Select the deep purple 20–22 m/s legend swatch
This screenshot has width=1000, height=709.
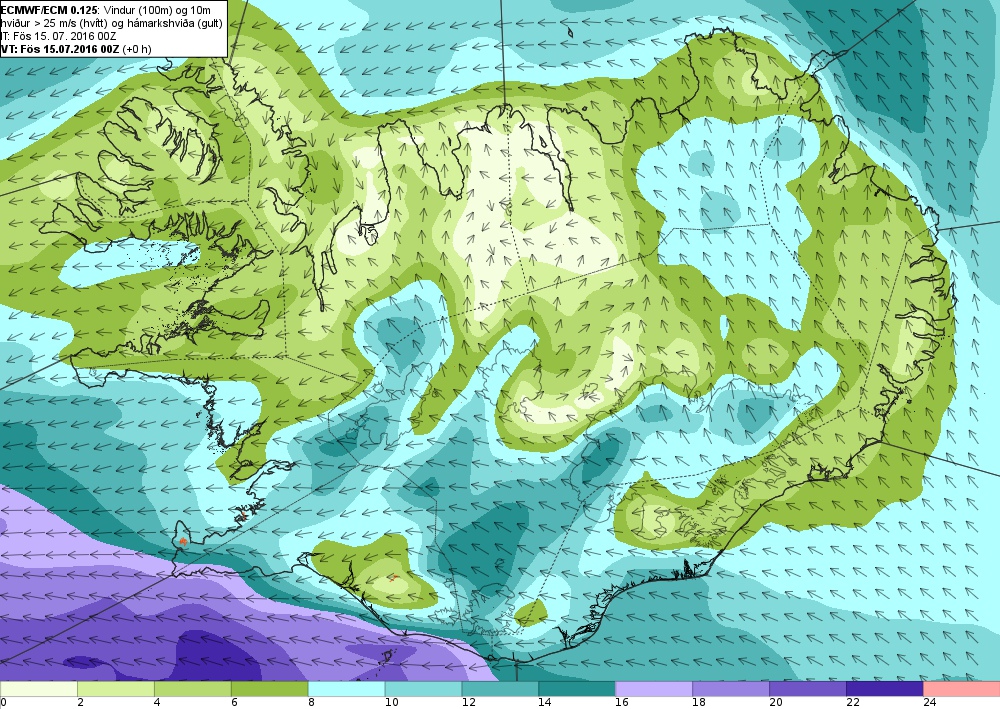(x=807, y=689)
